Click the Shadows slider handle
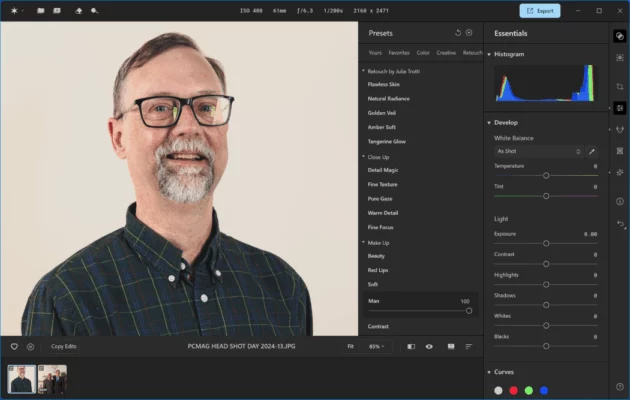 (546, 305)
